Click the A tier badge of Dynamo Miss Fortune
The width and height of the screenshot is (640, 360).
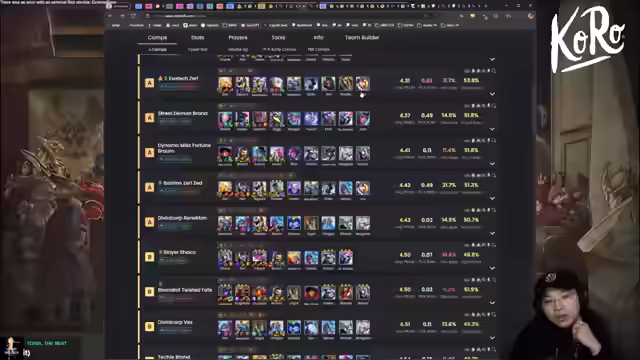pos(149,152)
